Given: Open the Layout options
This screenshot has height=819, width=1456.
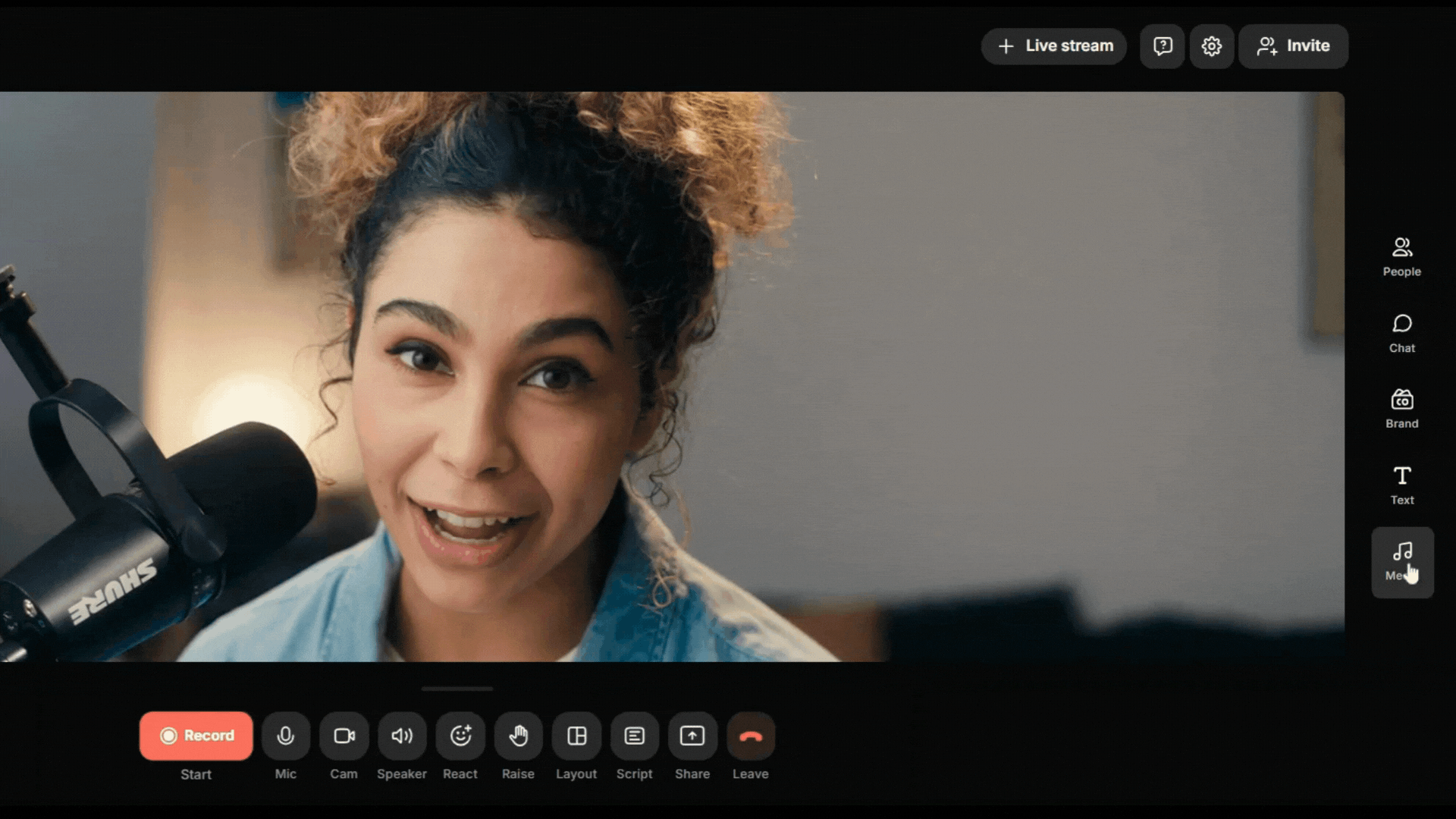Looking at the screenshot, I should [x=576, y=736].
